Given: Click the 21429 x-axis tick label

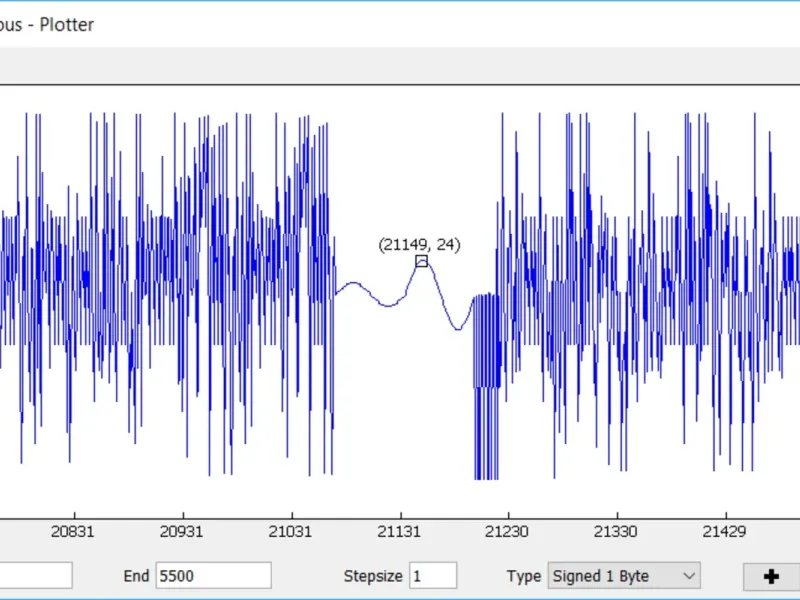Looking at the screenshot, I should [724, 532].
